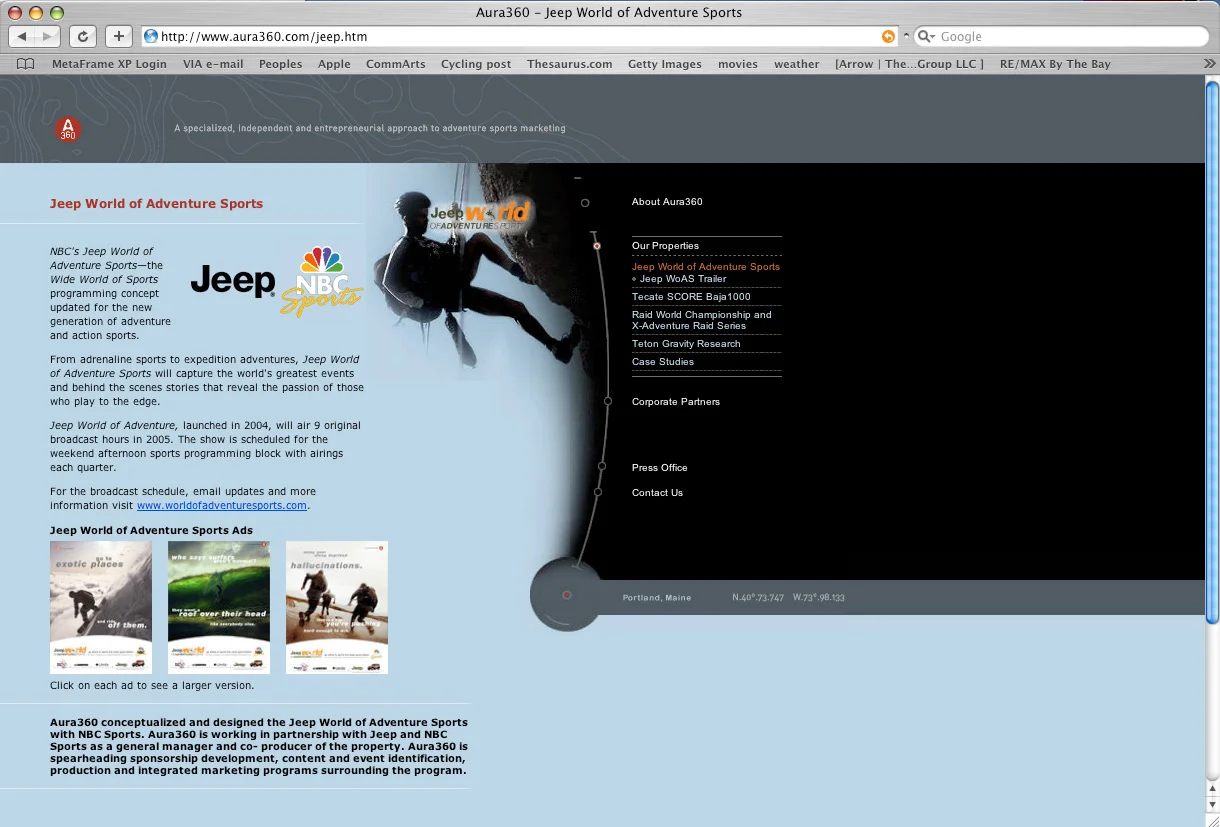Open Getty Images bookmark

664,64
